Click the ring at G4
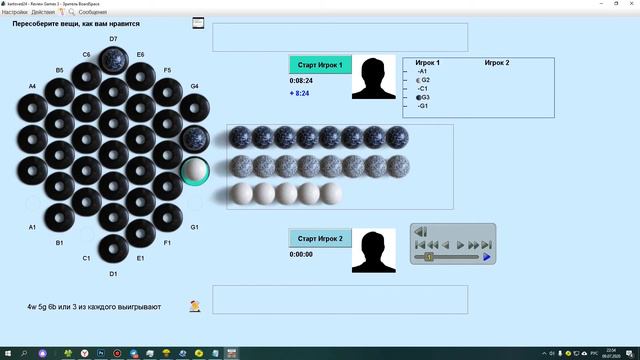This screenshot has width=640, height=360. [x=195, y=108]
